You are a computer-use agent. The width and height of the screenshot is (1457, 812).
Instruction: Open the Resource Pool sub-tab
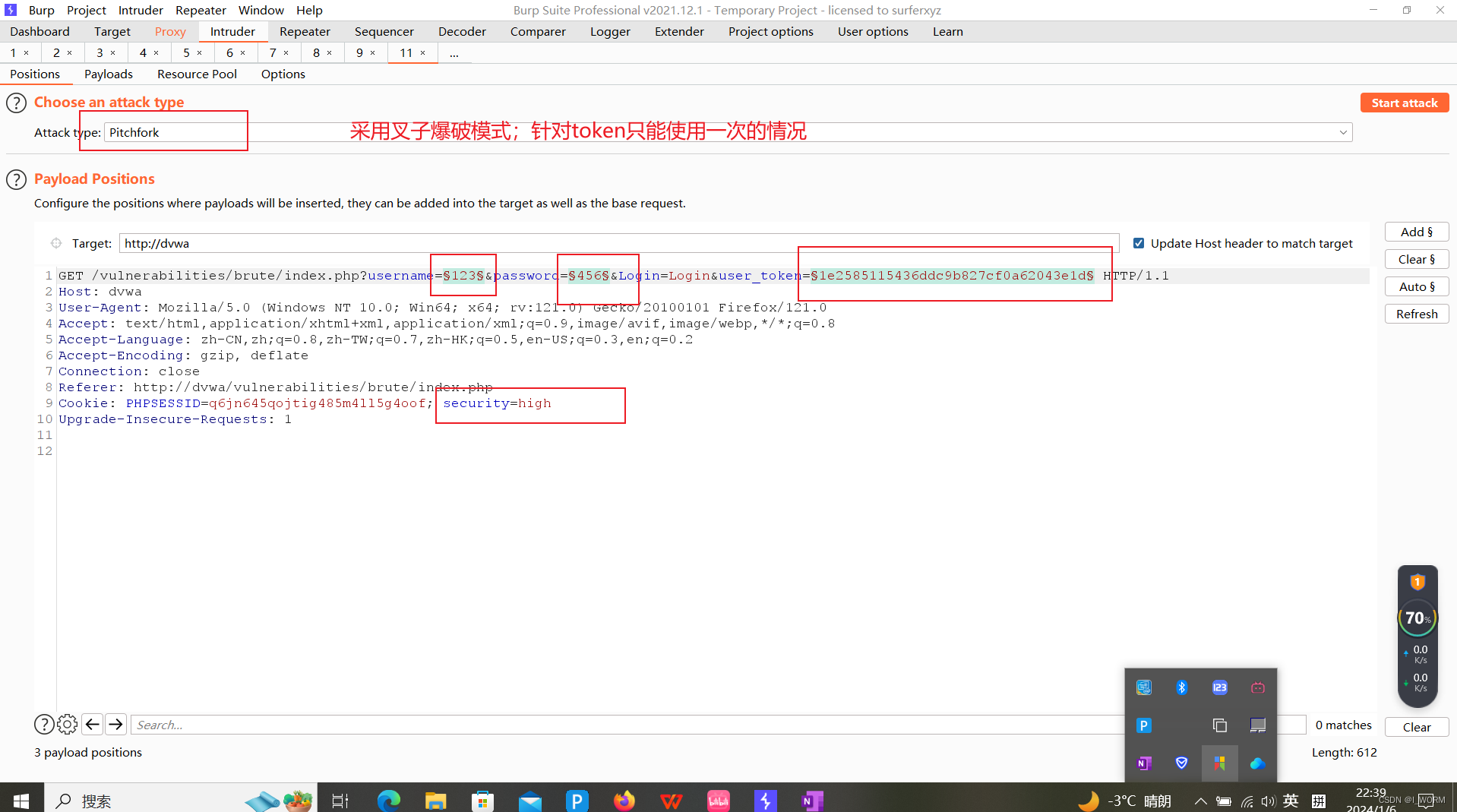[197, 74]
